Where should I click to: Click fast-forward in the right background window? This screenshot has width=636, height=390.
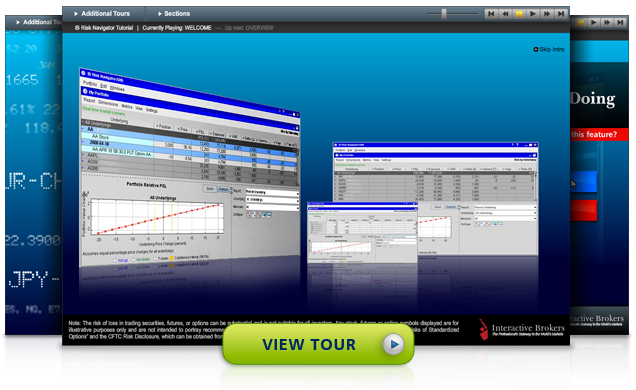tap(607, 22)
